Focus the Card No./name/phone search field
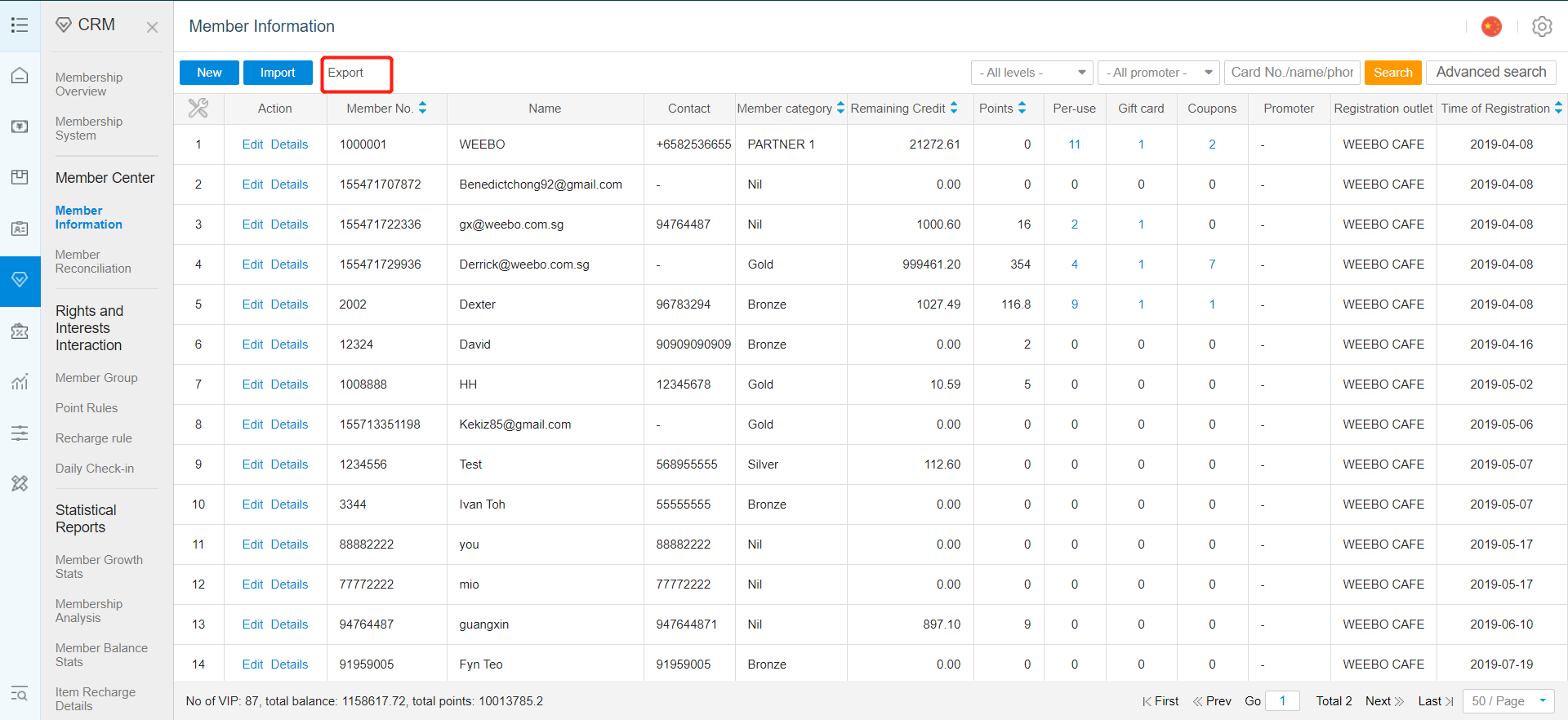This screenshot has height=720, width=1568. (1292, 73)
